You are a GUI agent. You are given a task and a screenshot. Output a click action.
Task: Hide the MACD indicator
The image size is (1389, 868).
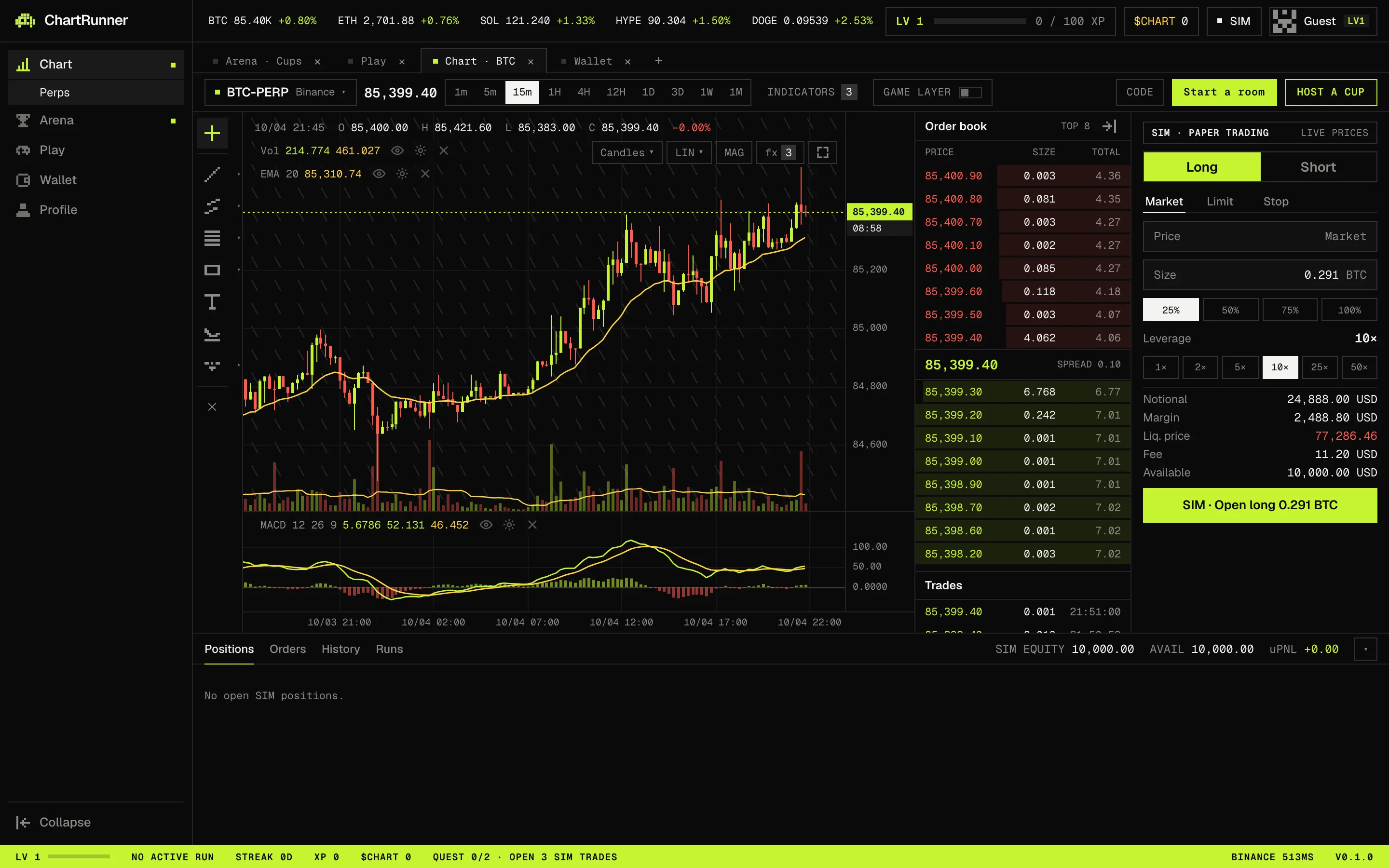coord(486,525)
